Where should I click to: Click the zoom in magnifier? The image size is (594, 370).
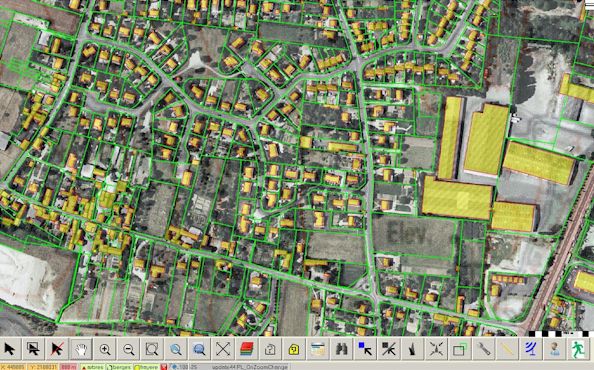coord(105,348)
